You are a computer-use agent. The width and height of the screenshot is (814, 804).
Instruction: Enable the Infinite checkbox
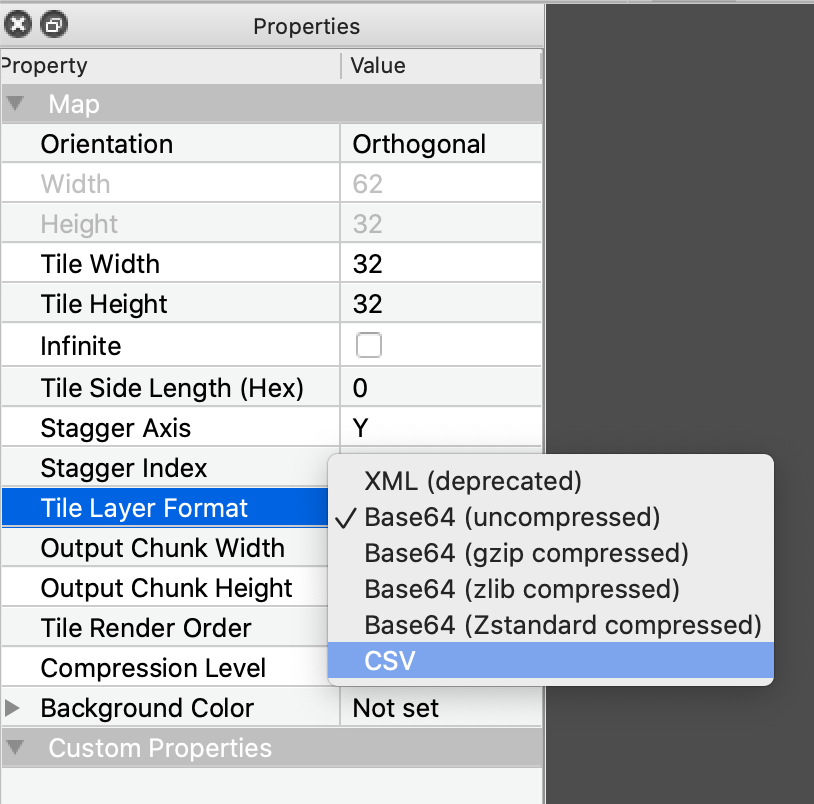[369, 345]
